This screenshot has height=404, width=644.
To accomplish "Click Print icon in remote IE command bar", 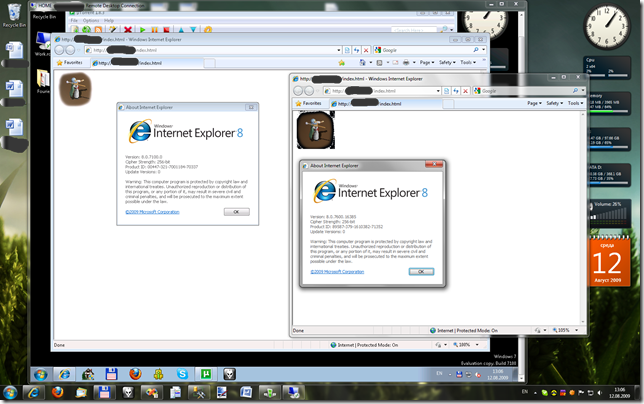I will pyautogui.click(x=406, y=62).
